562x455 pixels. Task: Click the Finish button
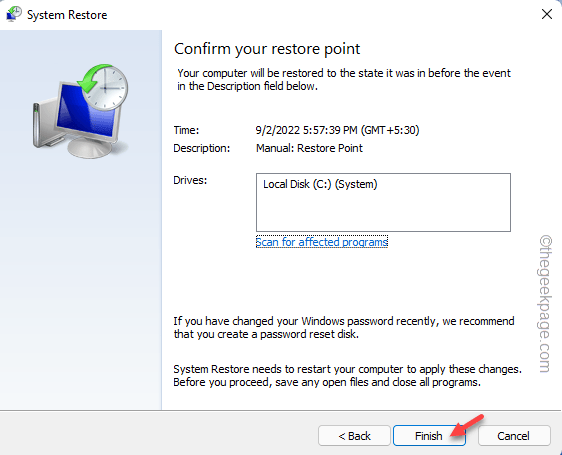[x=429, y=436]
